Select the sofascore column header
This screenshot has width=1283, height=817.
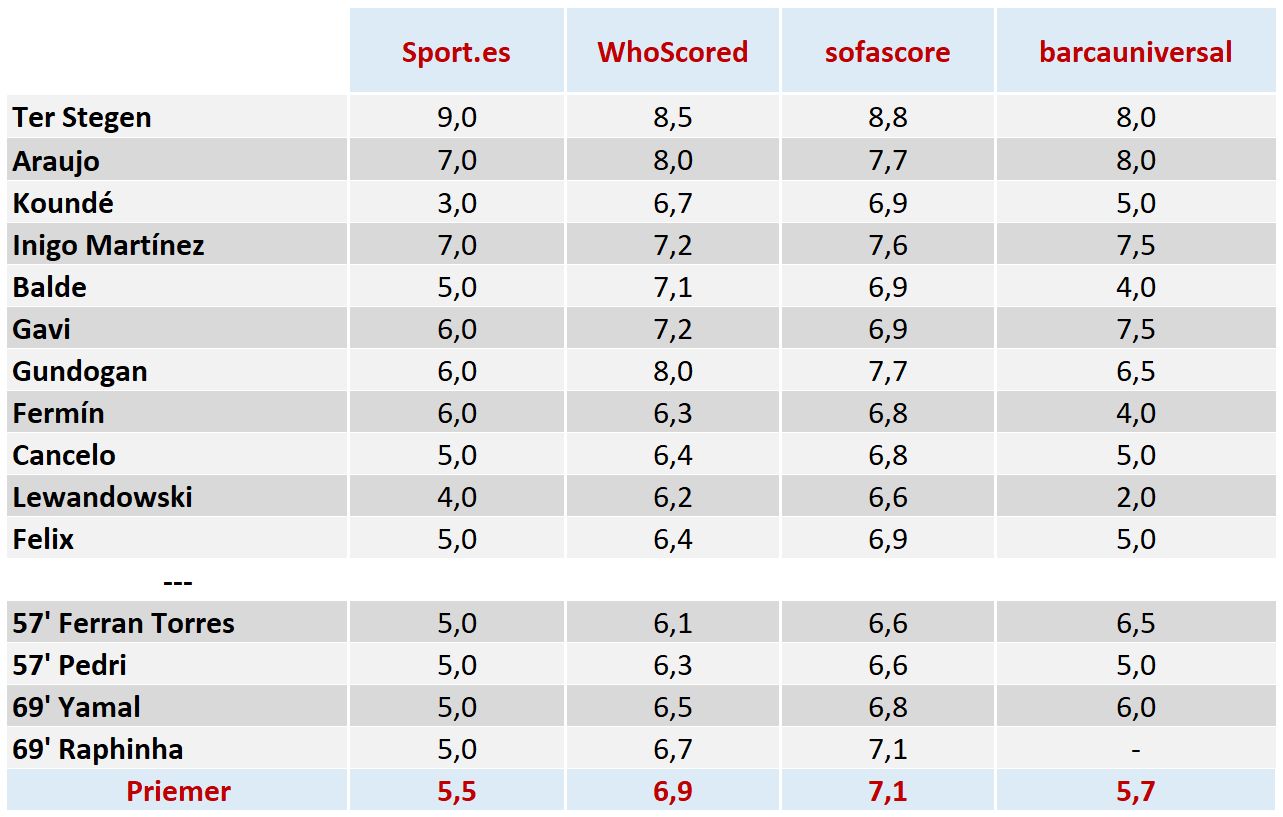(x=887, y=52)
